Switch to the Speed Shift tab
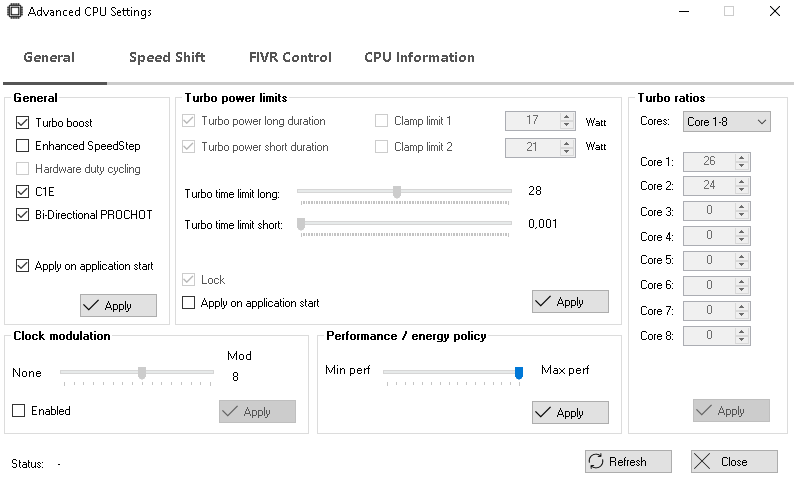797x481 pixels. pyautogui.click(x=167, y=57)
